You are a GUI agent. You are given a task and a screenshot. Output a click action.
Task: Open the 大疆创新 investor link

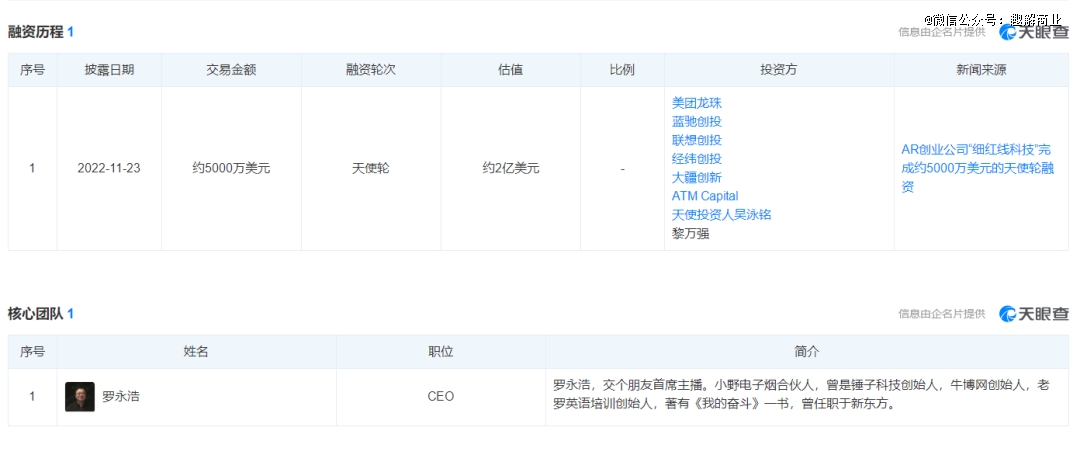tap(696, 178)
